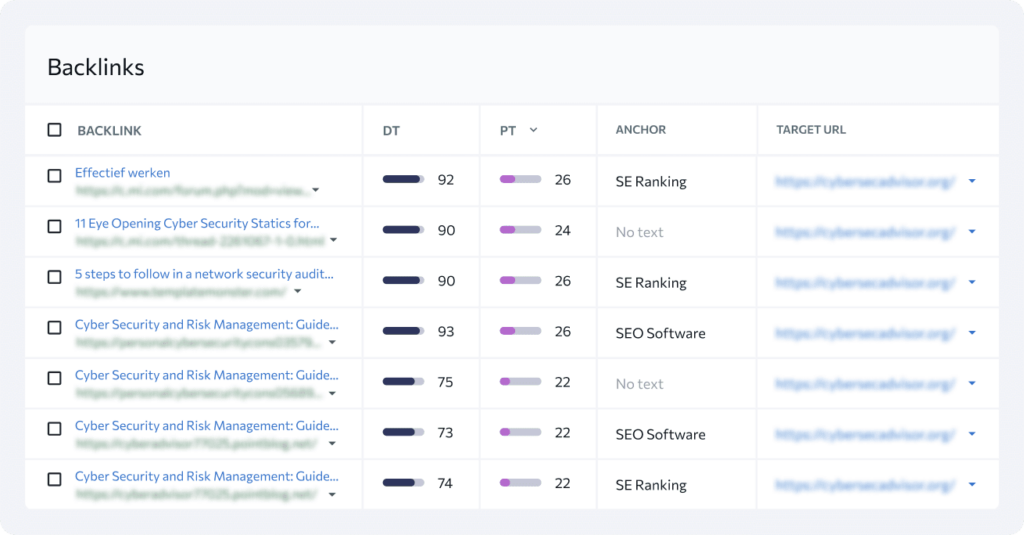Click the No text anchor in second row
Screen dimensions: 1024x535
(639, 232)
